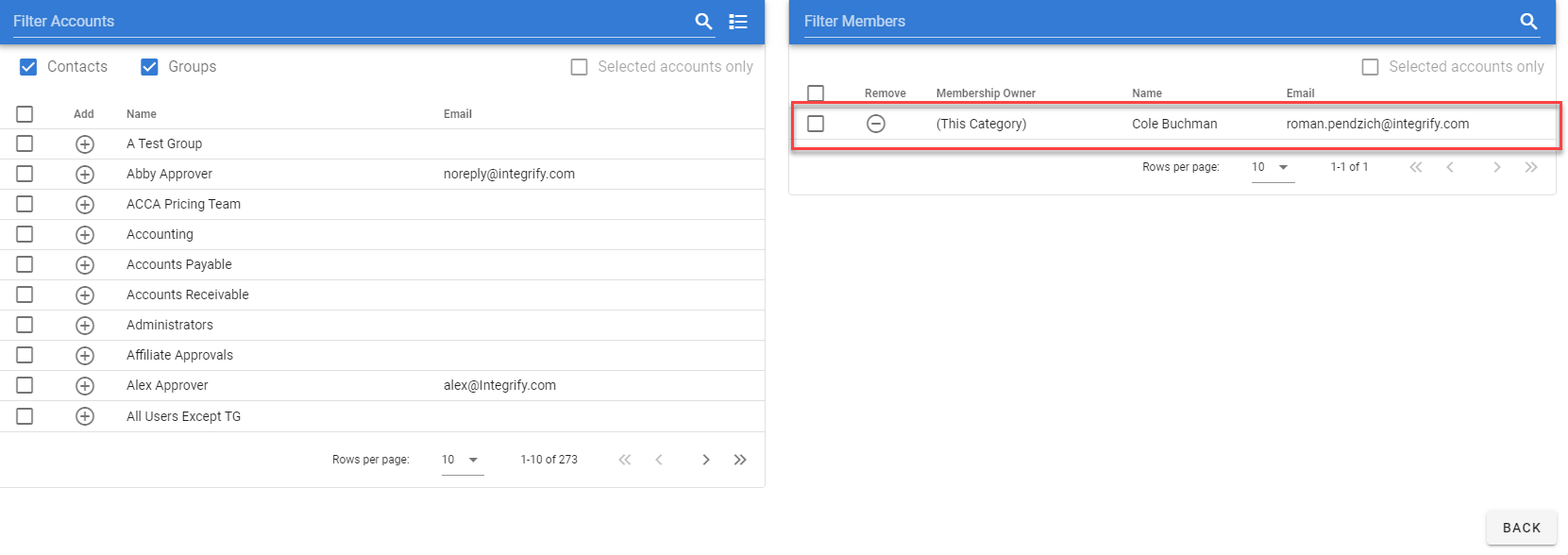Open accounts Rows per page dropdown
Image resolution: width=1568 pixels, height=555 pixels.
[462, 460]
